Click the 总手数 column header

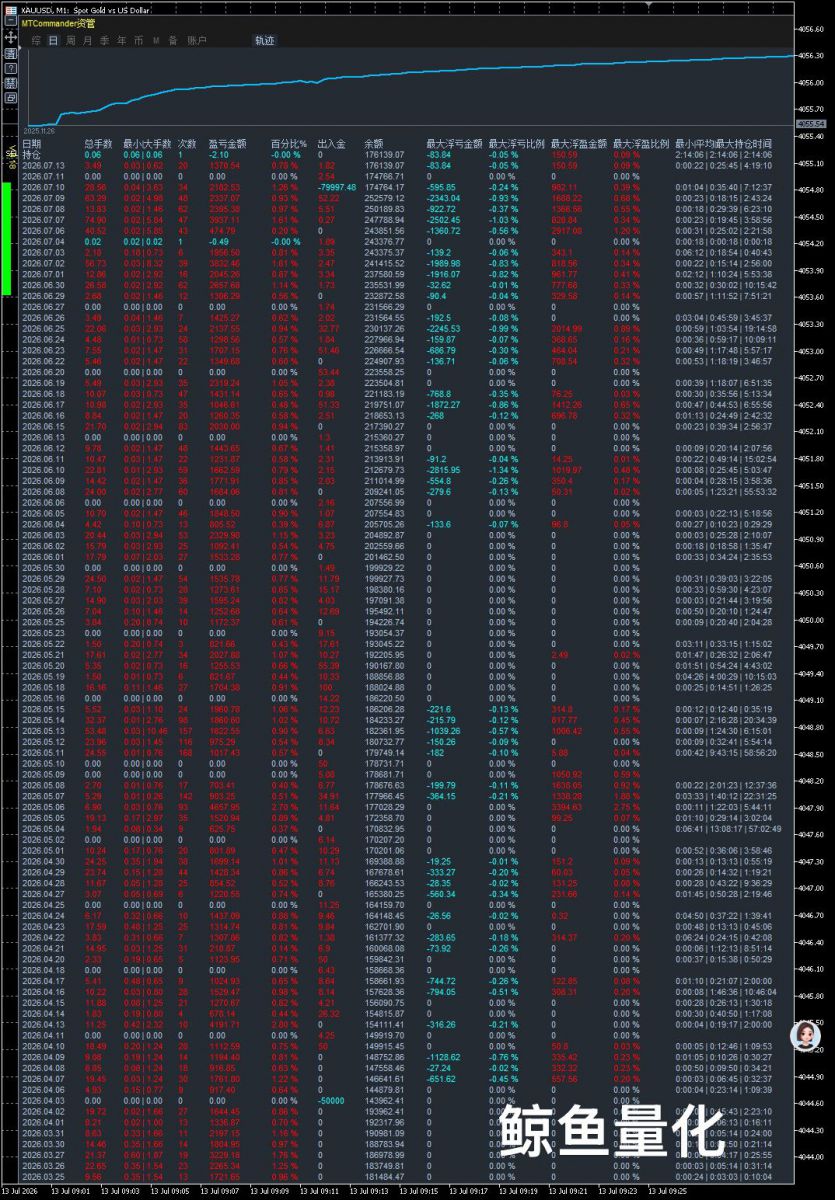[x=99, y=144]
